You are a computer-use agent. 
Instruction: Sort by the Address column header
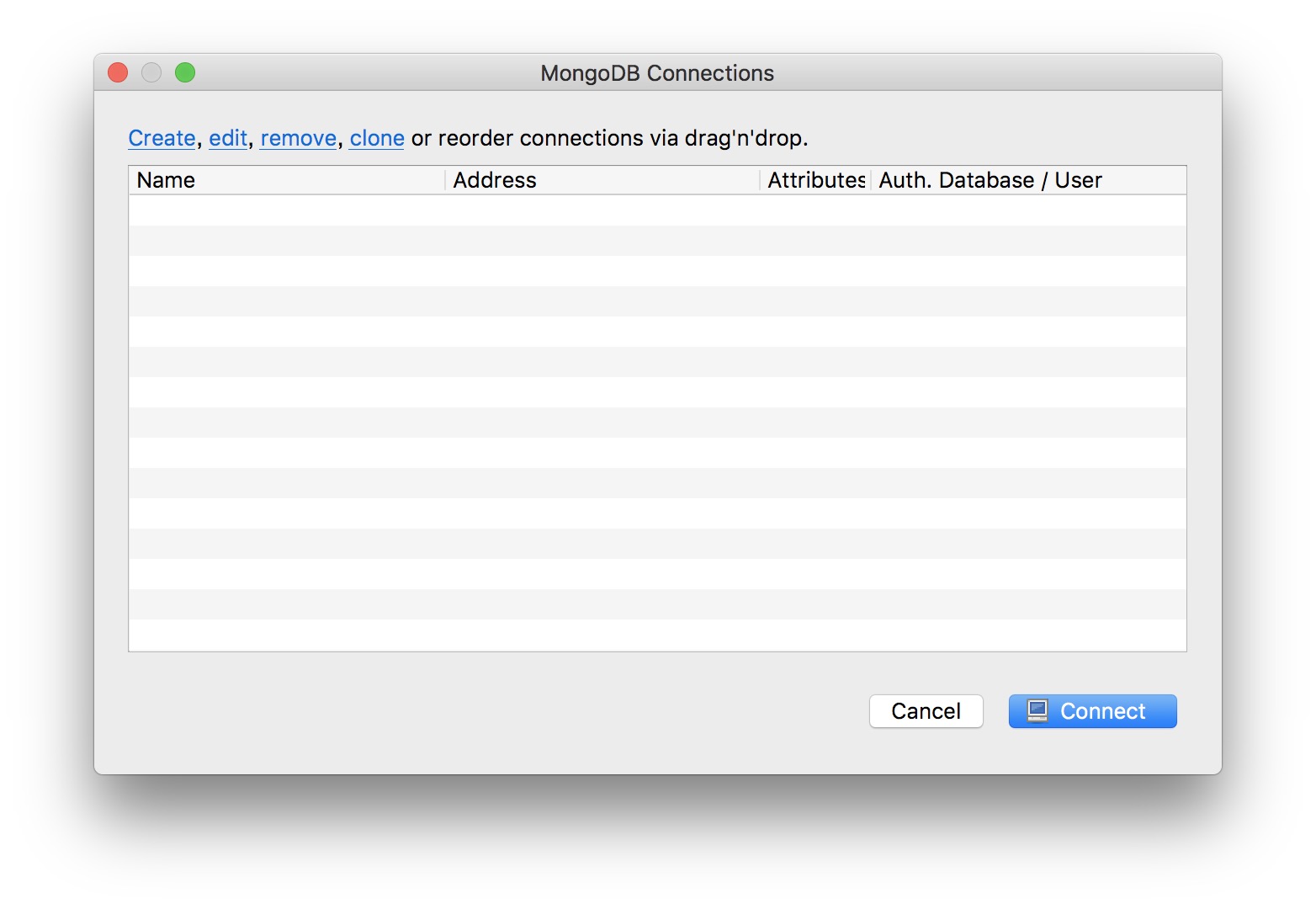coord(602,180)
